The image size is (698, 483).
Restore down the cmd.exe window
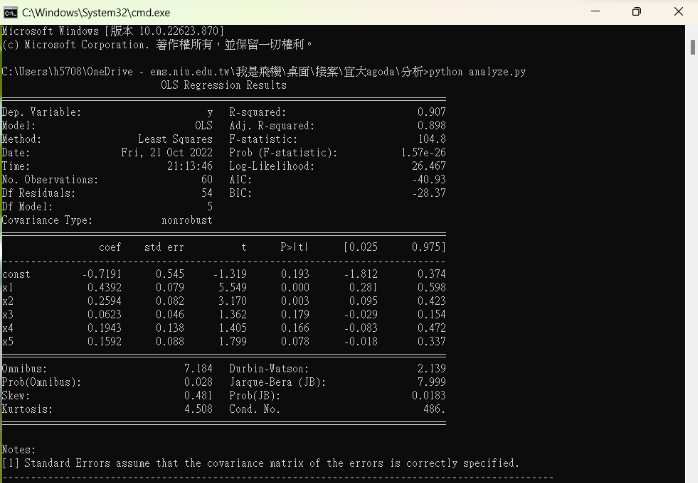tap(636, 12)
